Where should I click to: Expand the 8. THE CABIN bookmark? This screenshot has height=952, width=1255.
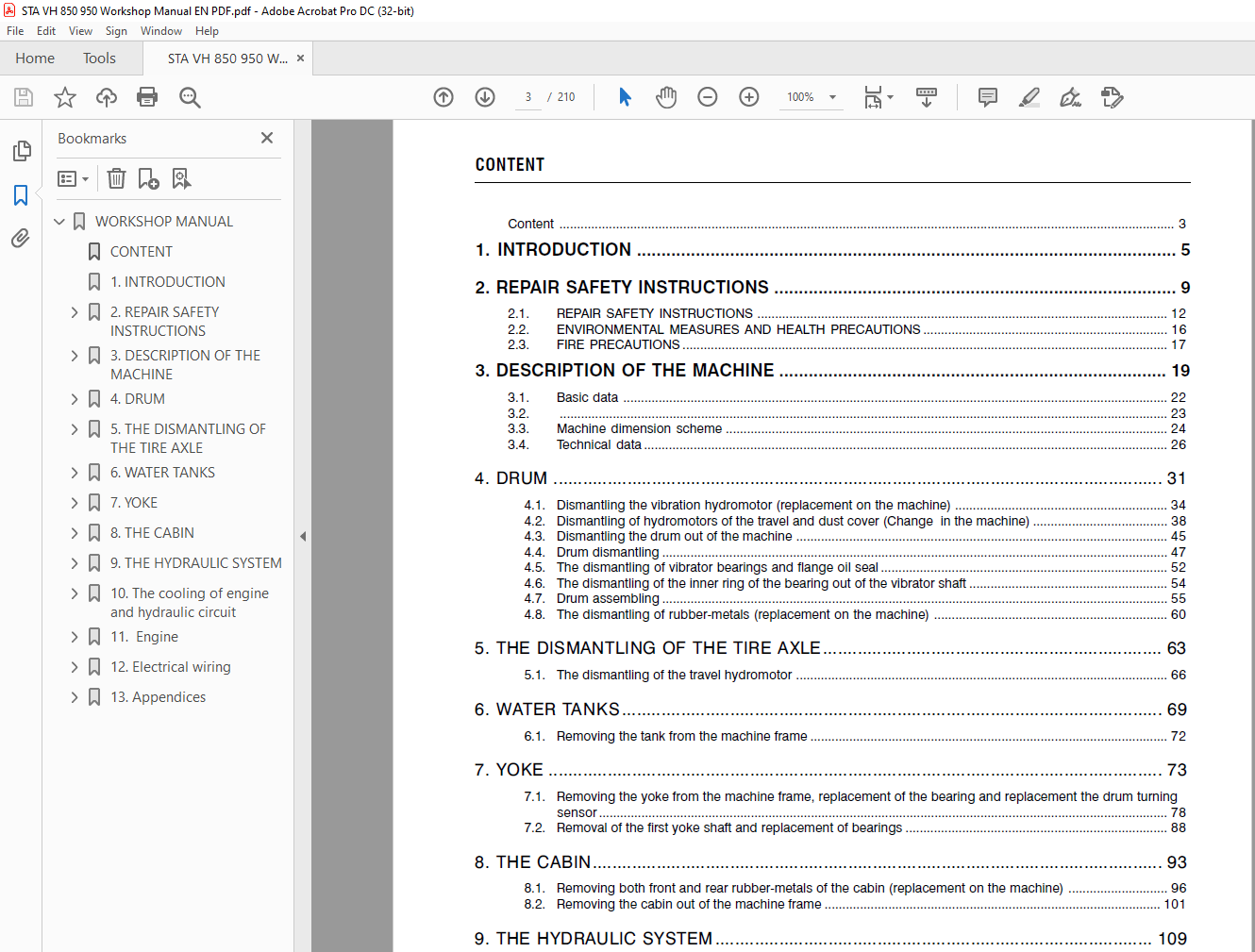(x=75, y=533)
